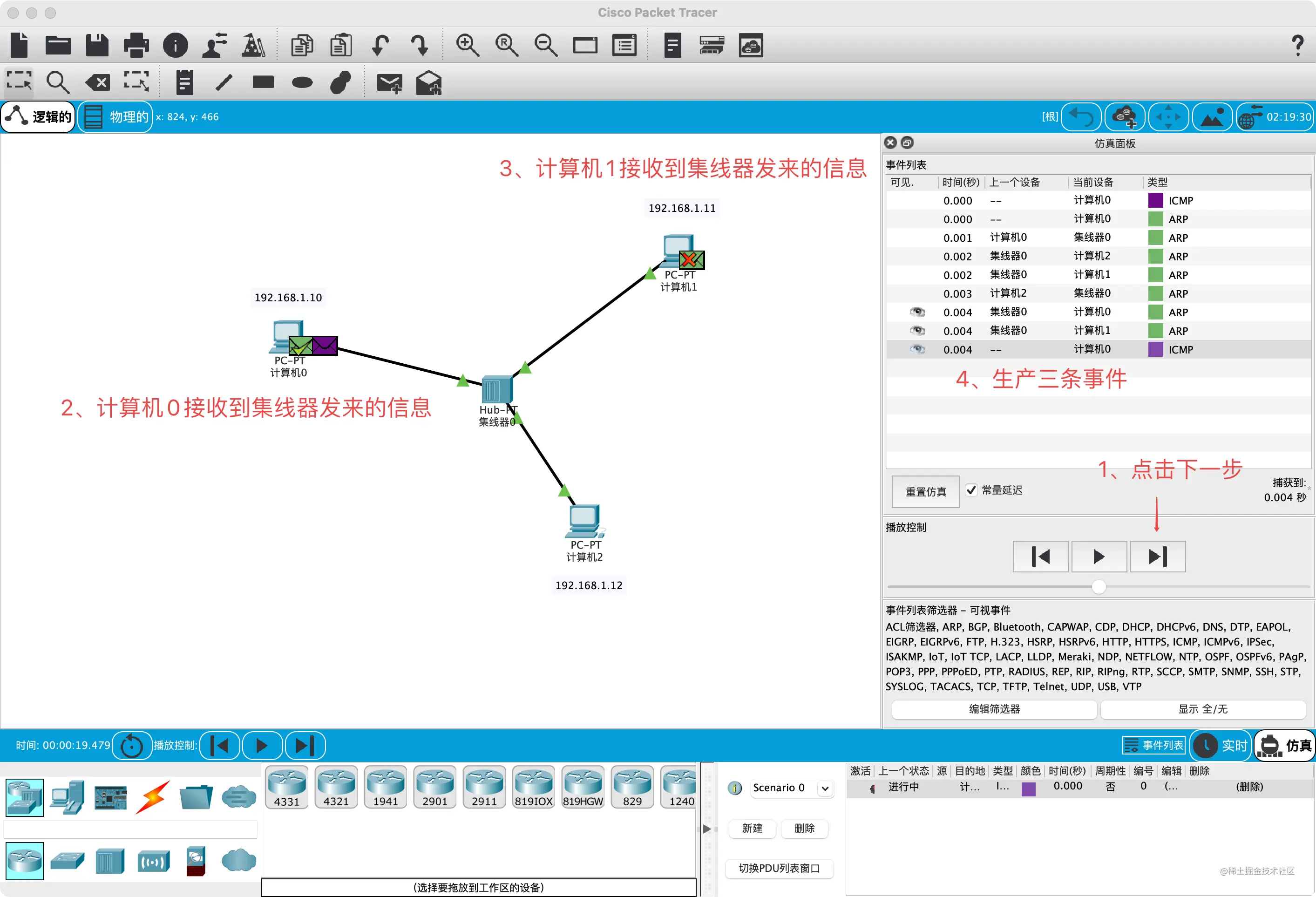Select the Connections lightning bolt category

[153, 797]
